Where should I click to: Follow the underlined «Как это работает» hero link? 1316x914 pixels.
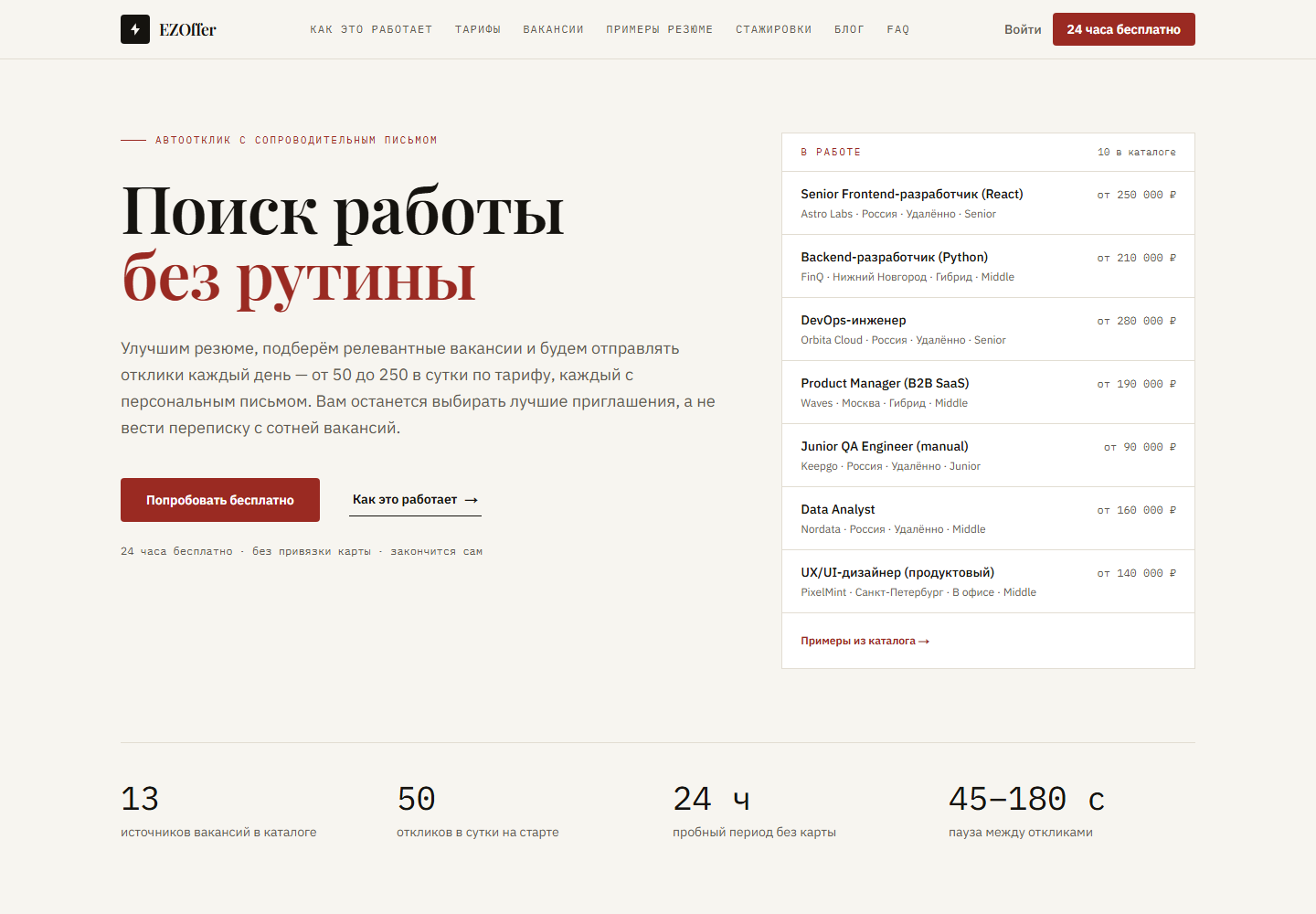point(415,500)
